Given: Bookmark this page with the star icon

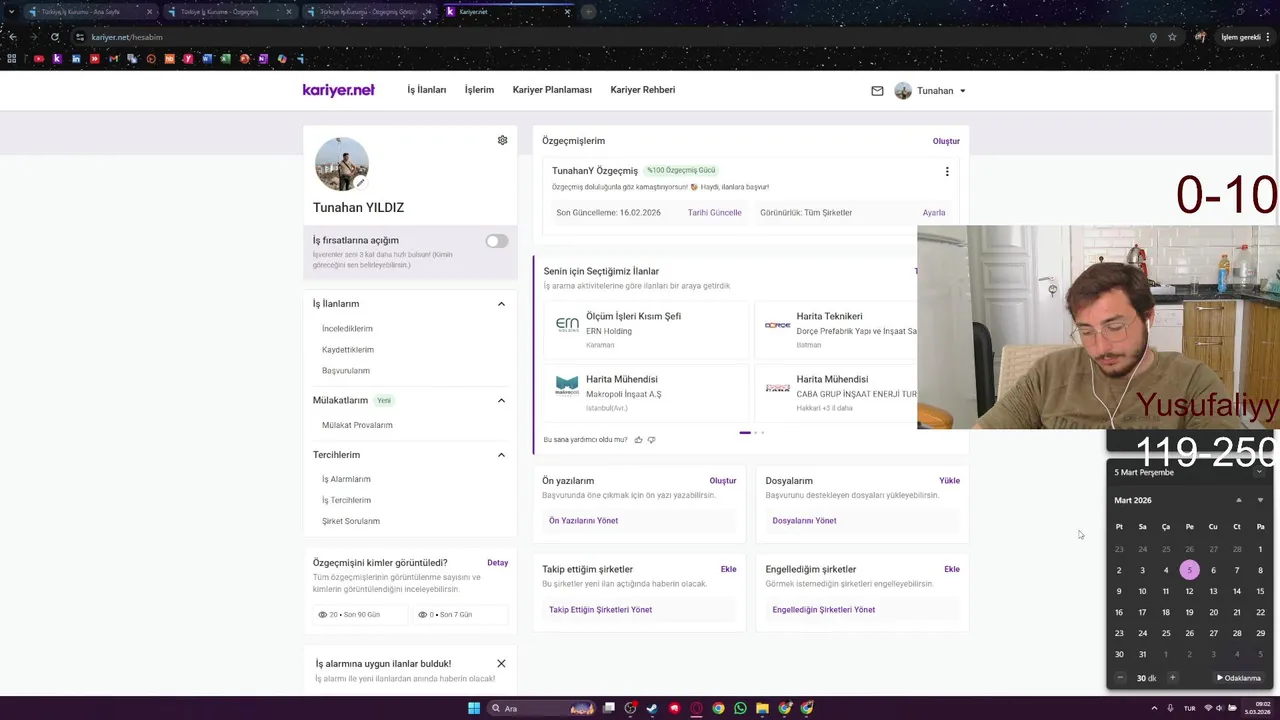Looking at the screenshot, I should 1172,37.
